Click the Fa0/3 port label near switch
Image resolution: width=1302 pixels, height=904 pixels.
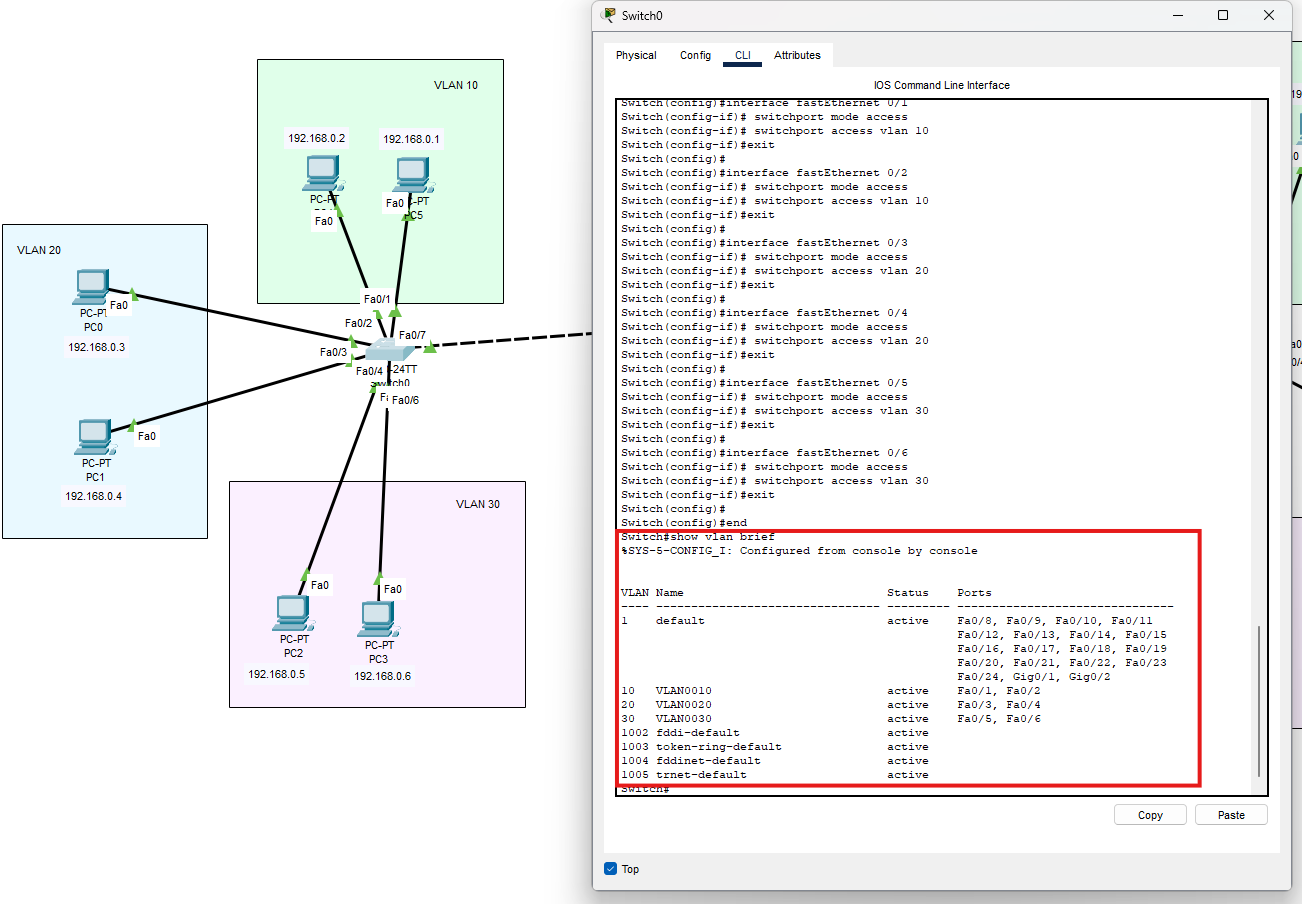[334, 352]
